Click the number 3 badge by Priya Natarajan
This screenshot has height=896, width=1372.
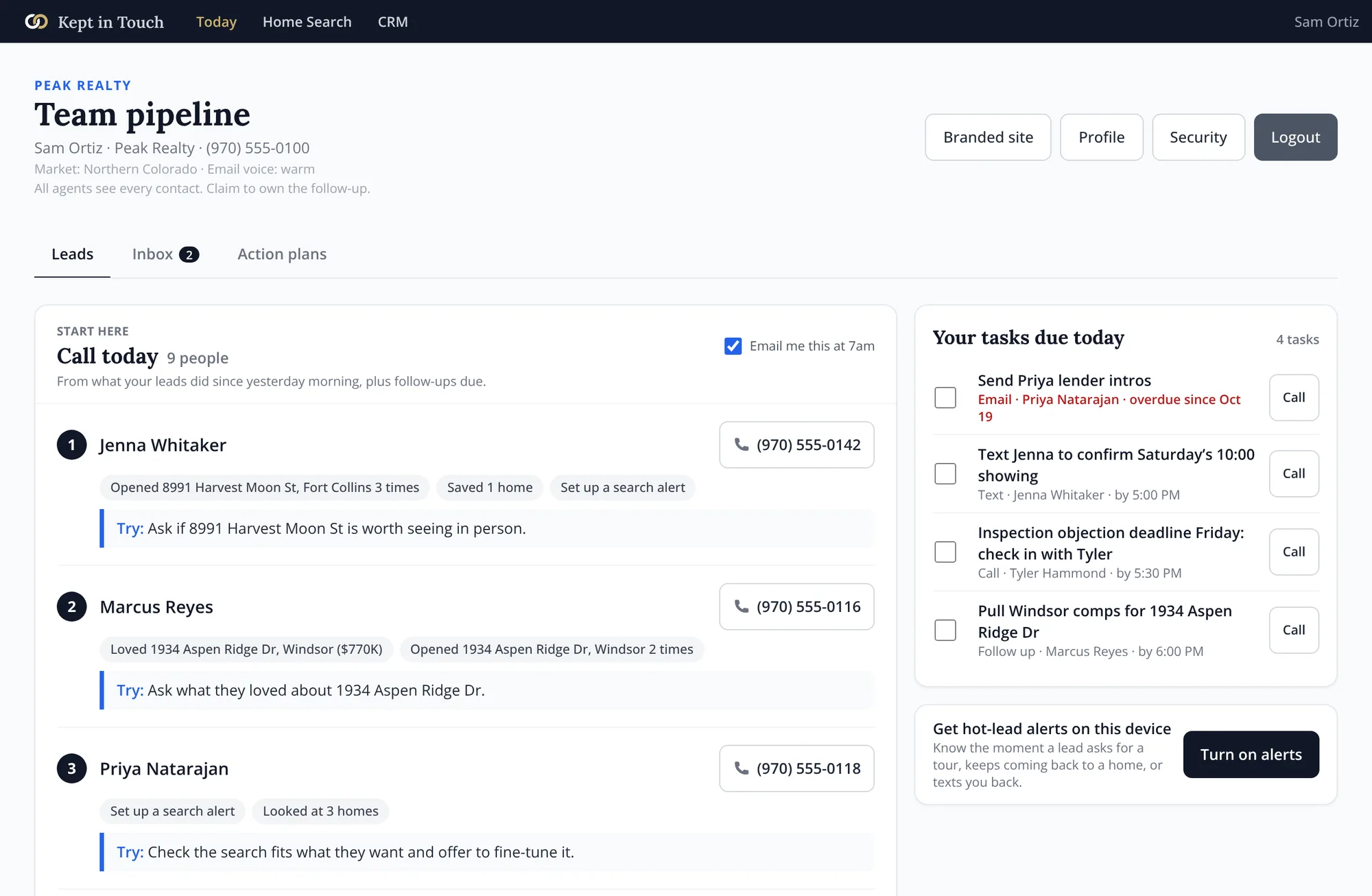click(x=71, y=768)
